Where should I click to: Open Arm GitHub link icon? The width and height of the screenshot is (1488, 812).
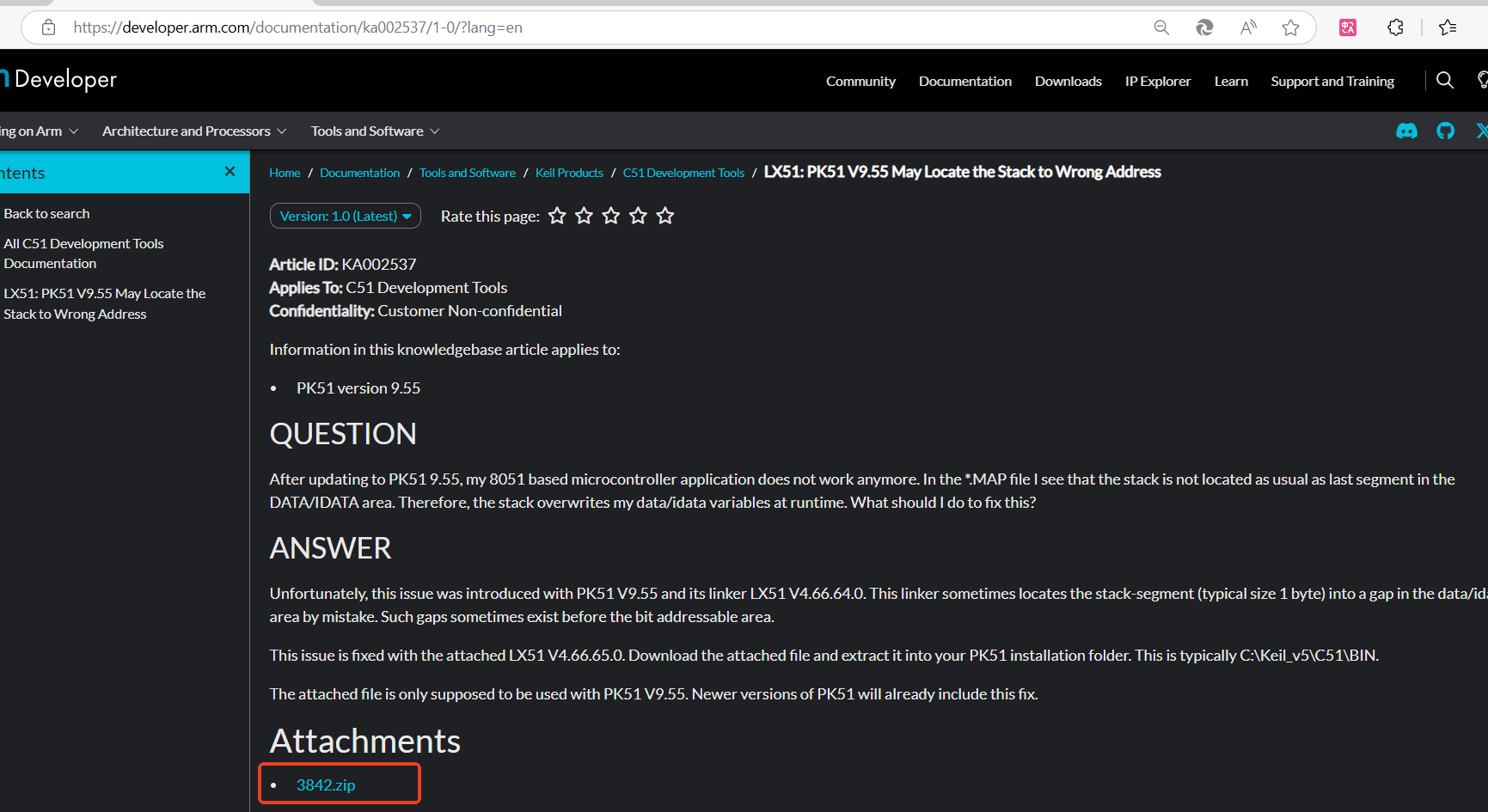tap(1446, 131)
